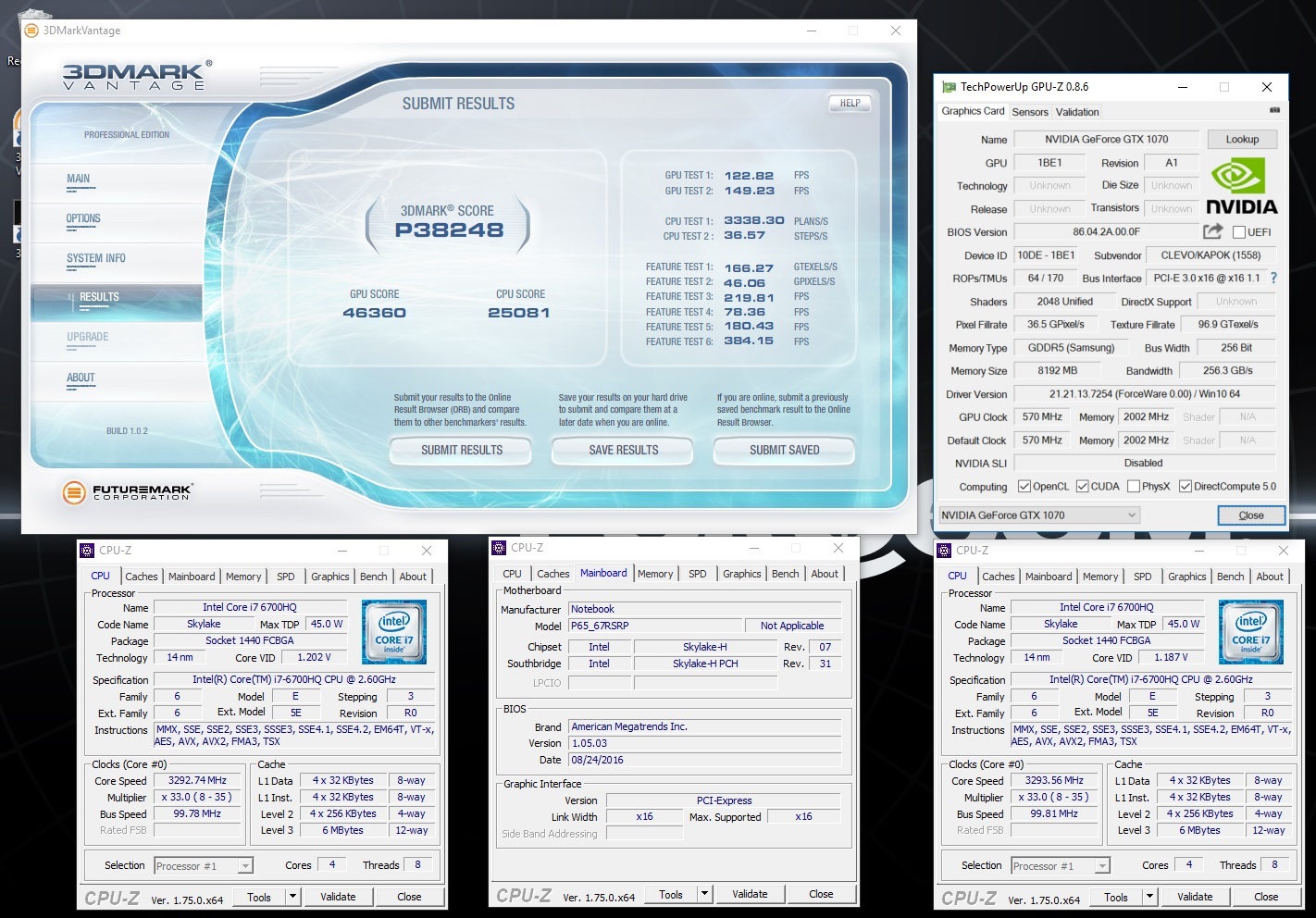The image size is (1316, 918).
Task: Click the 3DMark Vantage title bar icon
Action: [31, 31]
